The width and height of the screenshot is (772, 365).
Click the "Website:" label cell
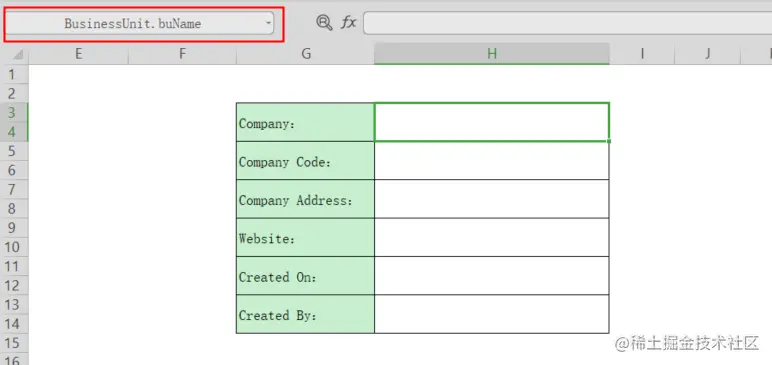(x=305, y=237)
